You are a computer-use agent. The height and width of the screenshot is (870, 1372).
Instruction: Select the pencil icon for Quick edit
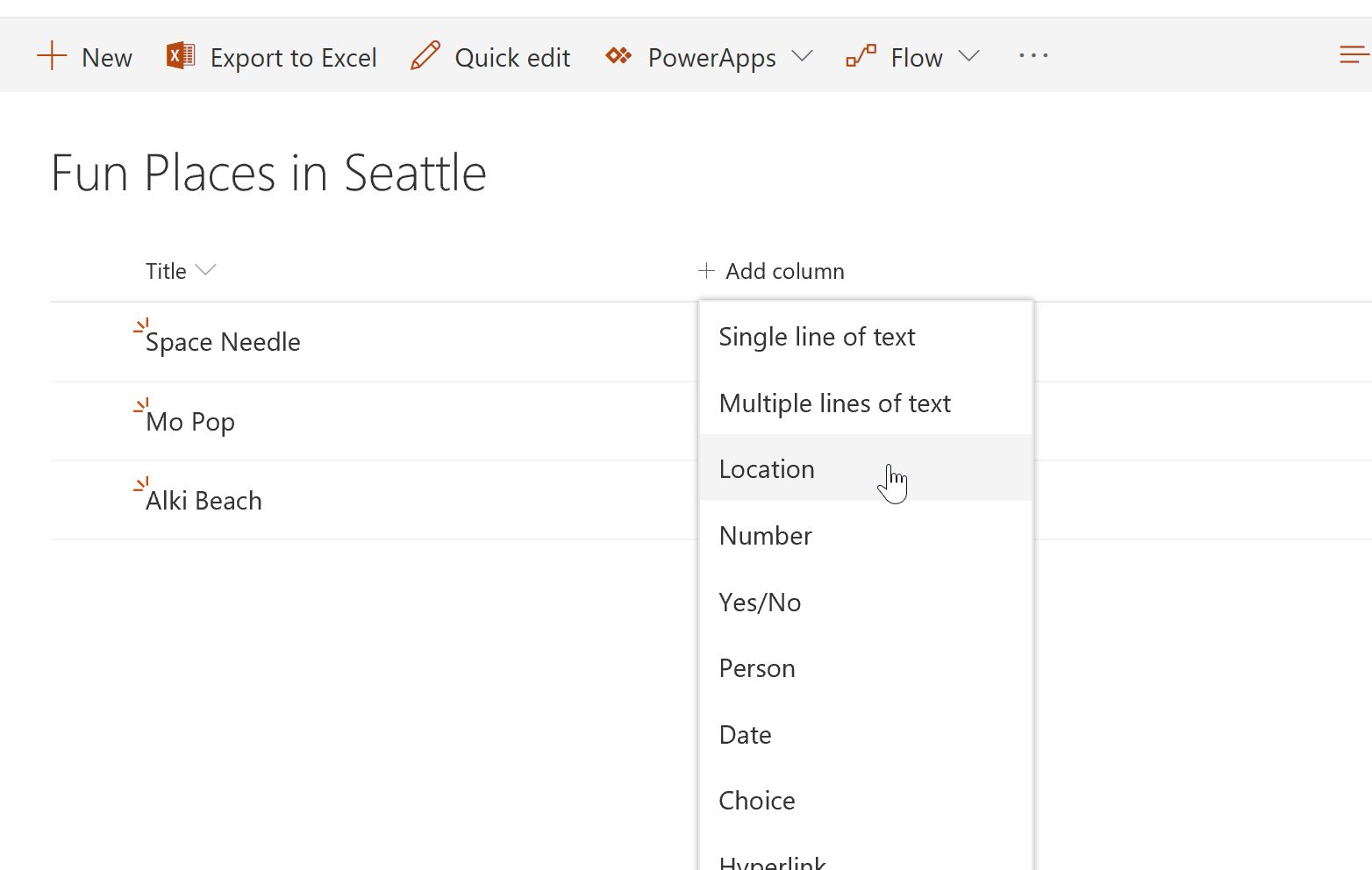click(x=425, y=54)
